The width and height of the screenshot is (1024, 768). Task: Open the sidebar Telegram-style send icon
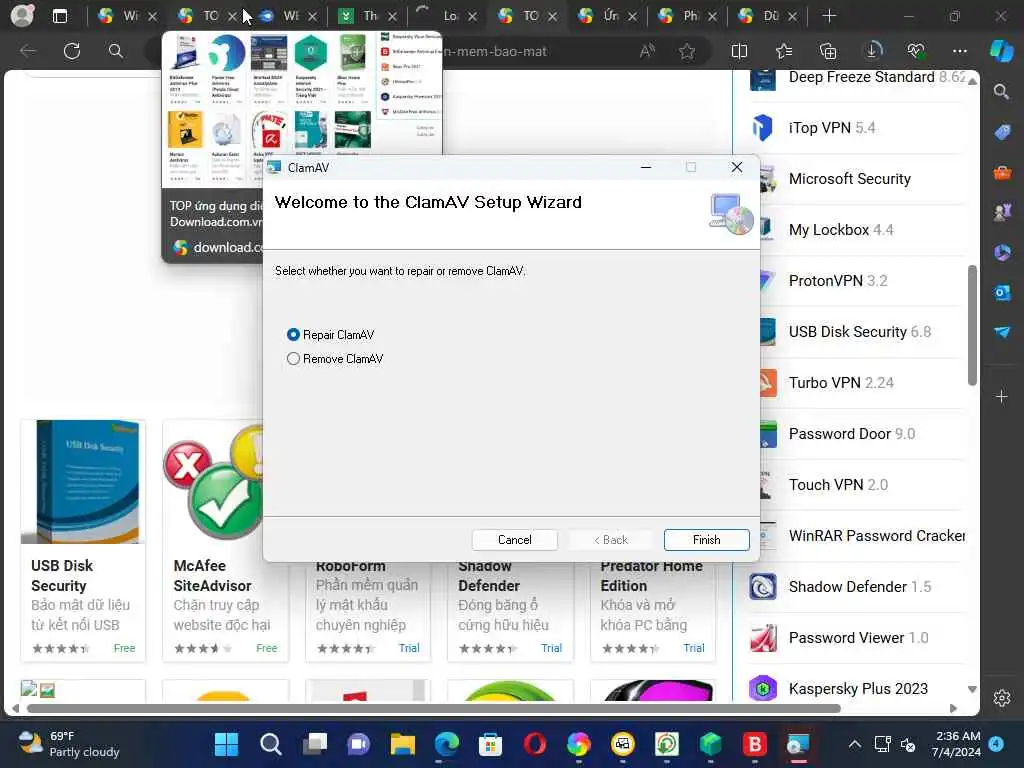click(x=1002, y=332)
